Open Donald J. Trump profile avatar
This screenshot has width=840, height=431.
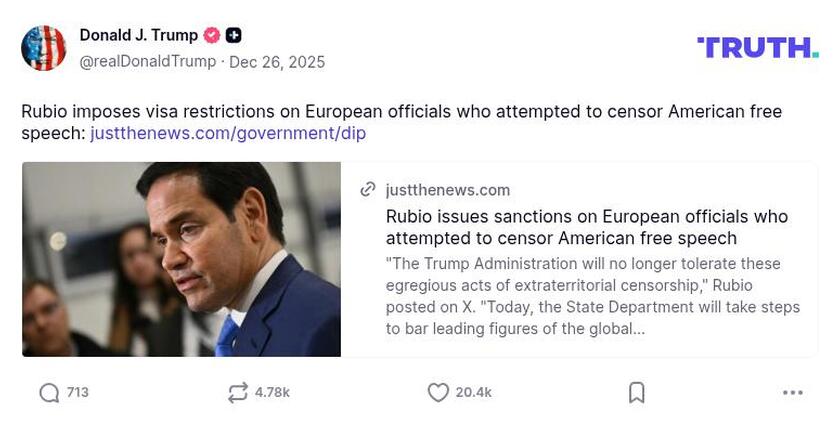[x=44, y=48]
